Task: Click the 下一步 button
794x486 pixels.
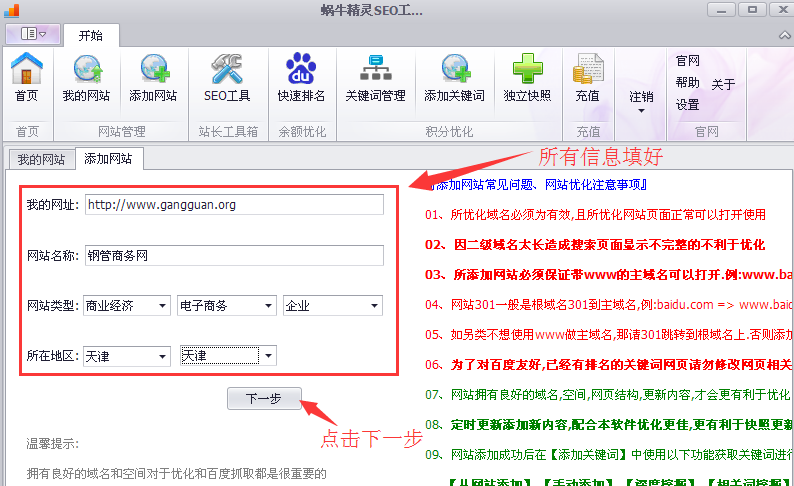Action: coord(264,398)
